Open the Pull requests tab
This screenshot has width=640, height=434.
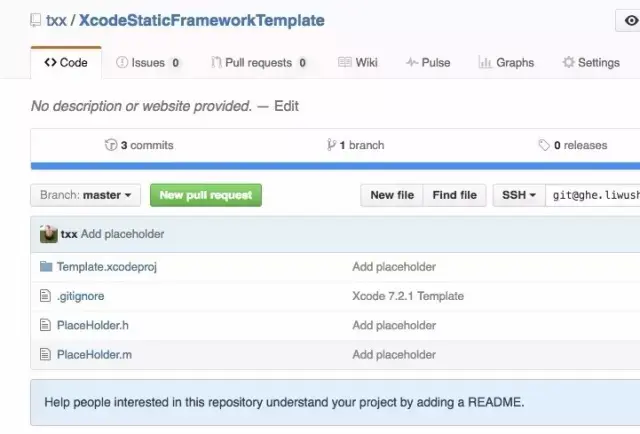[x=259, y=62]
